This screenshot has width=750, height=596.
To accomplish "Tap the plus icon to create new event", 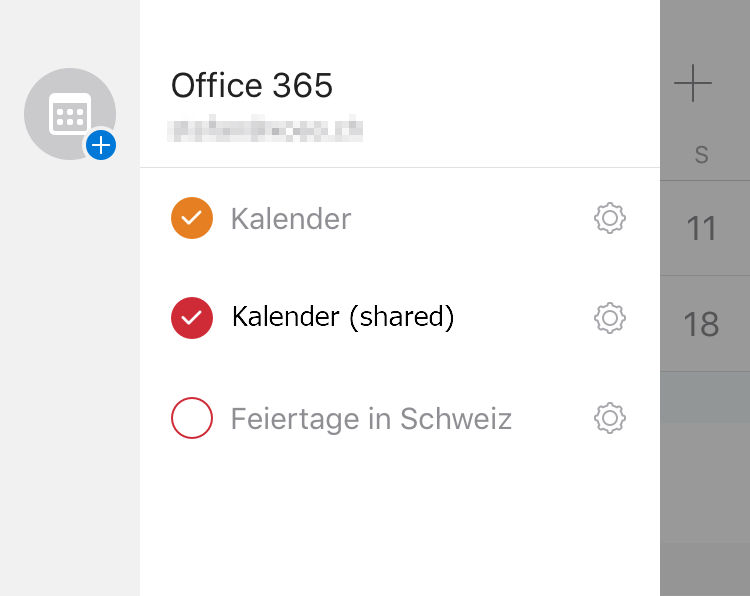I will click(692, 84).
